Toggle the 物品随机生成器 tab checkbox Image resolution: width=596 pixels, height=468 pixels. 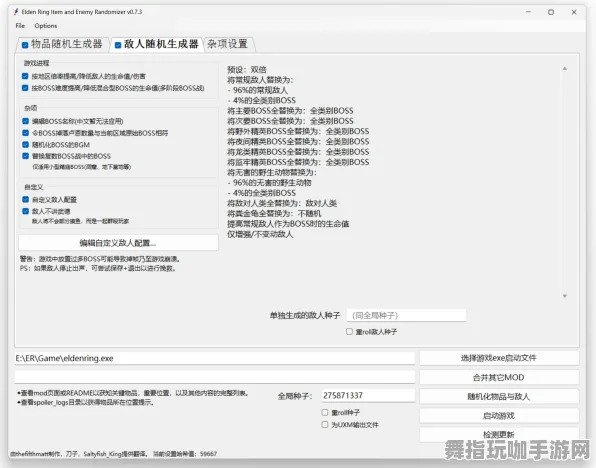[x=25, y=45]
